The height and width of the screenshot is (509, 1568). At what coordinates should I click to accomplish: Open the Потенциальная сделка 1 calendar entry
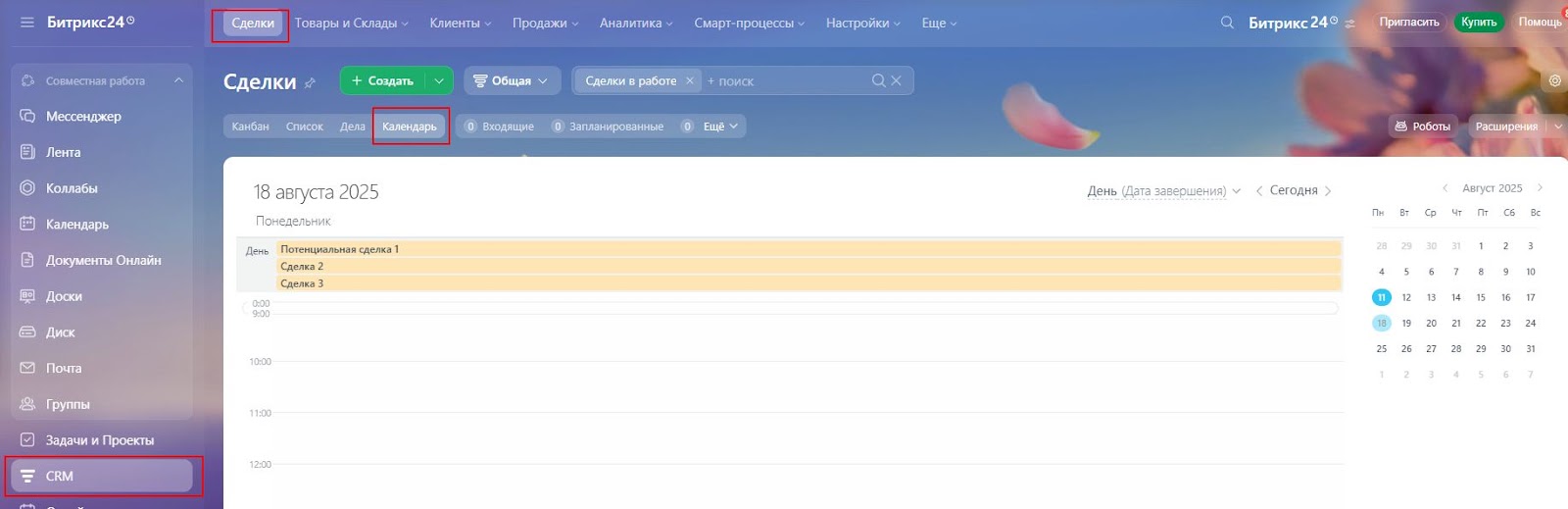coord(339,249)
